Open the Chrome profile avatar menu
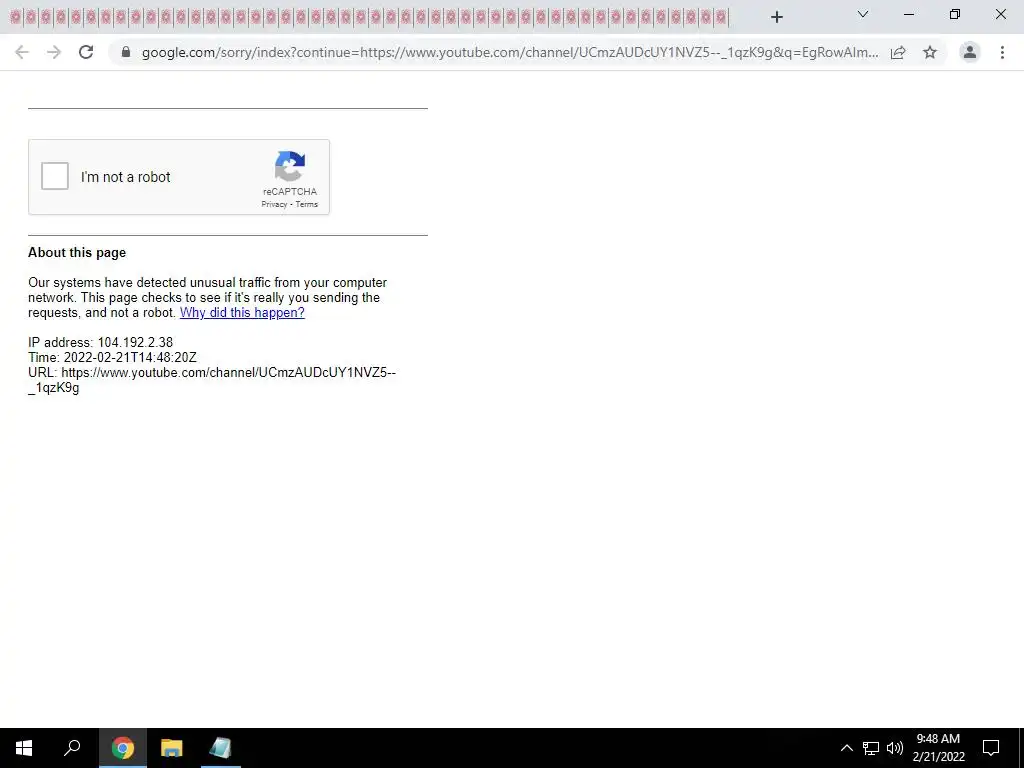This screenshot has height=768, width=1024. coord(970,52)
